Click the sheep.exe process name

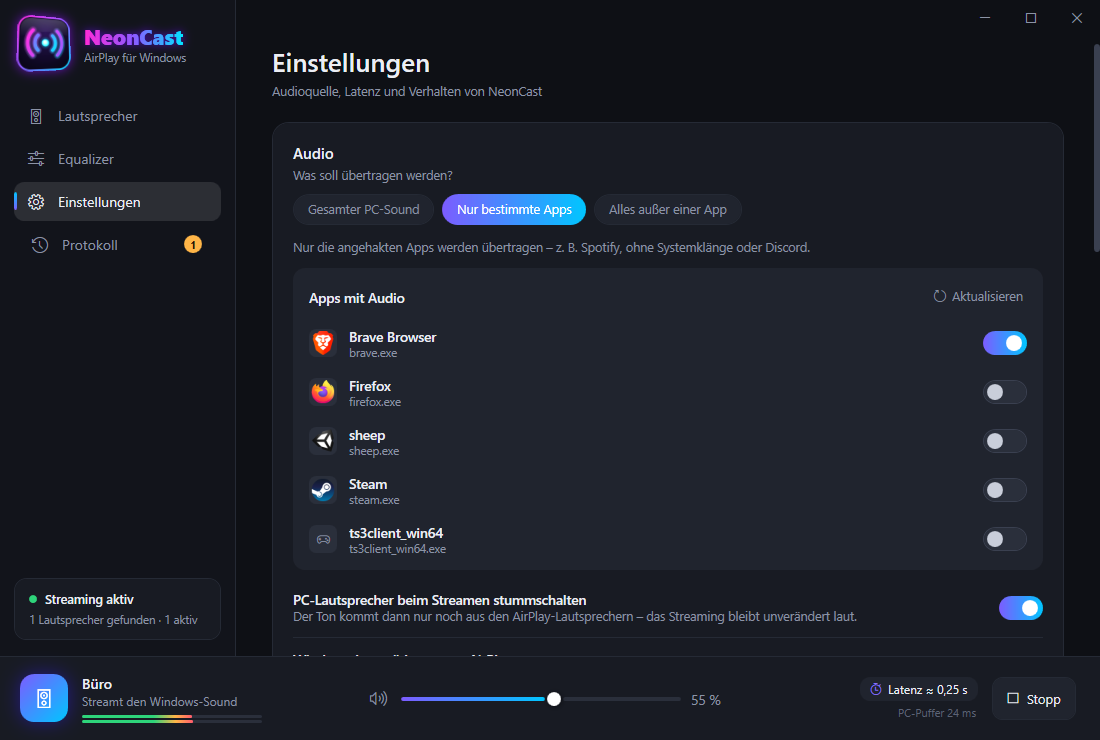(x=374, y=451)
